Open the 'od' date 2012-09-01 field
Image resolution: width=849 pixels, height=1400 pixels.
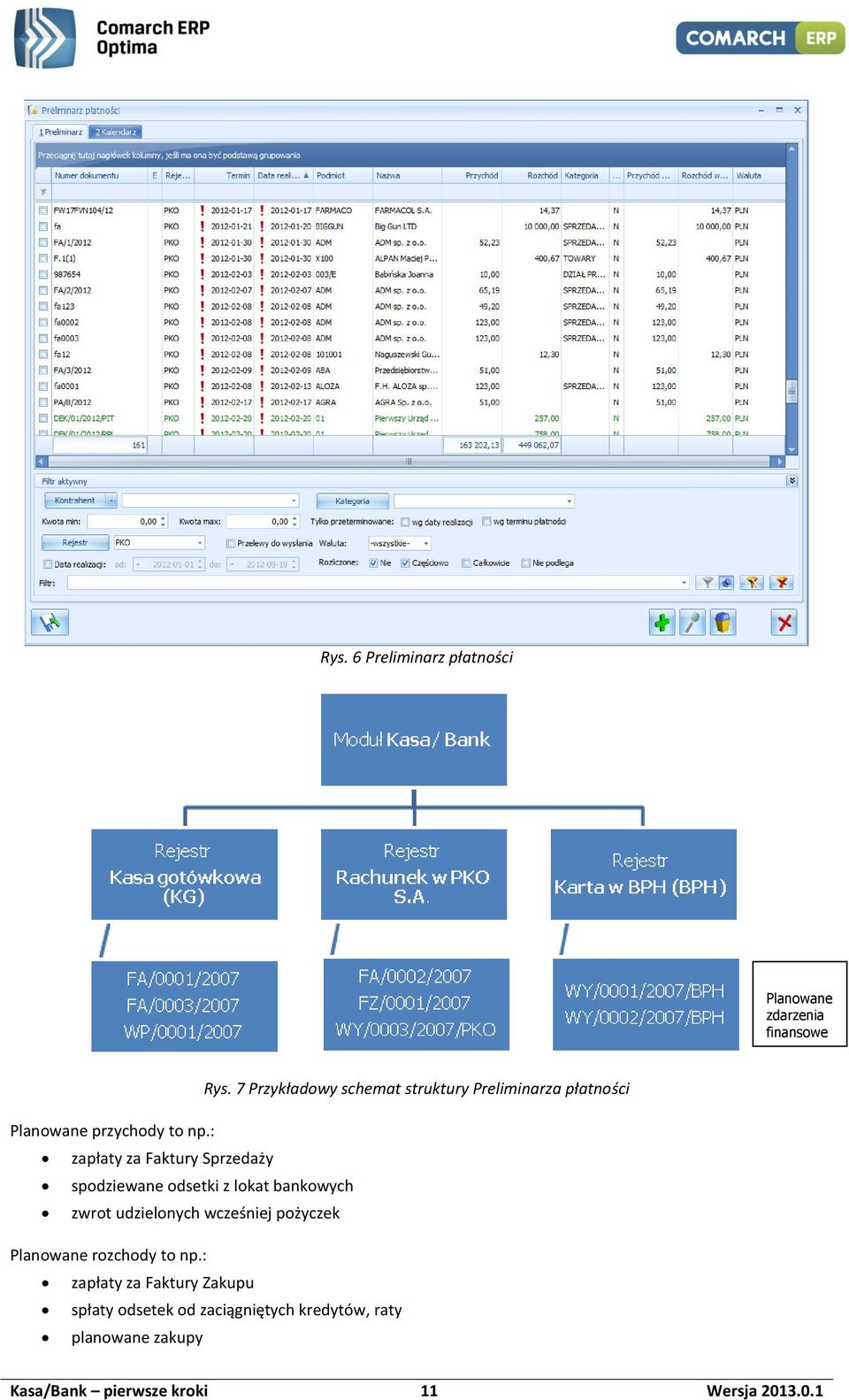click(x=168, y=564)
